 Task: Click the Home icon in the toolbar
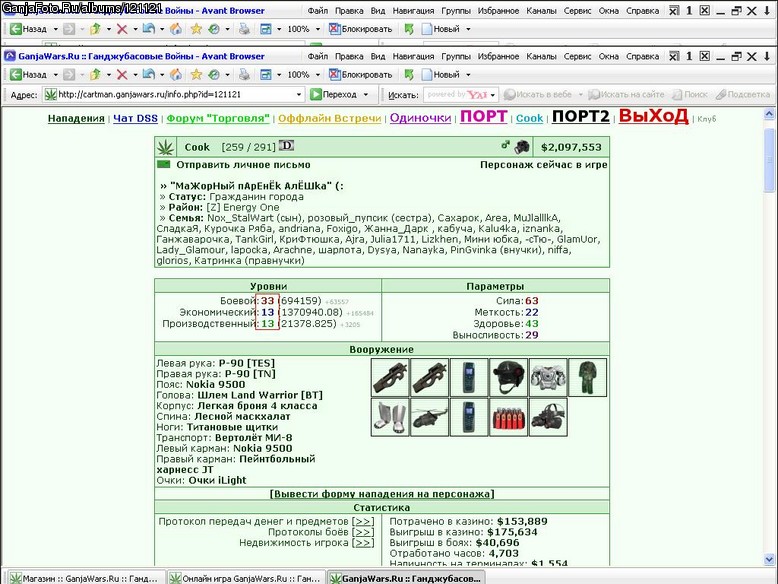[x=176, y=74]
